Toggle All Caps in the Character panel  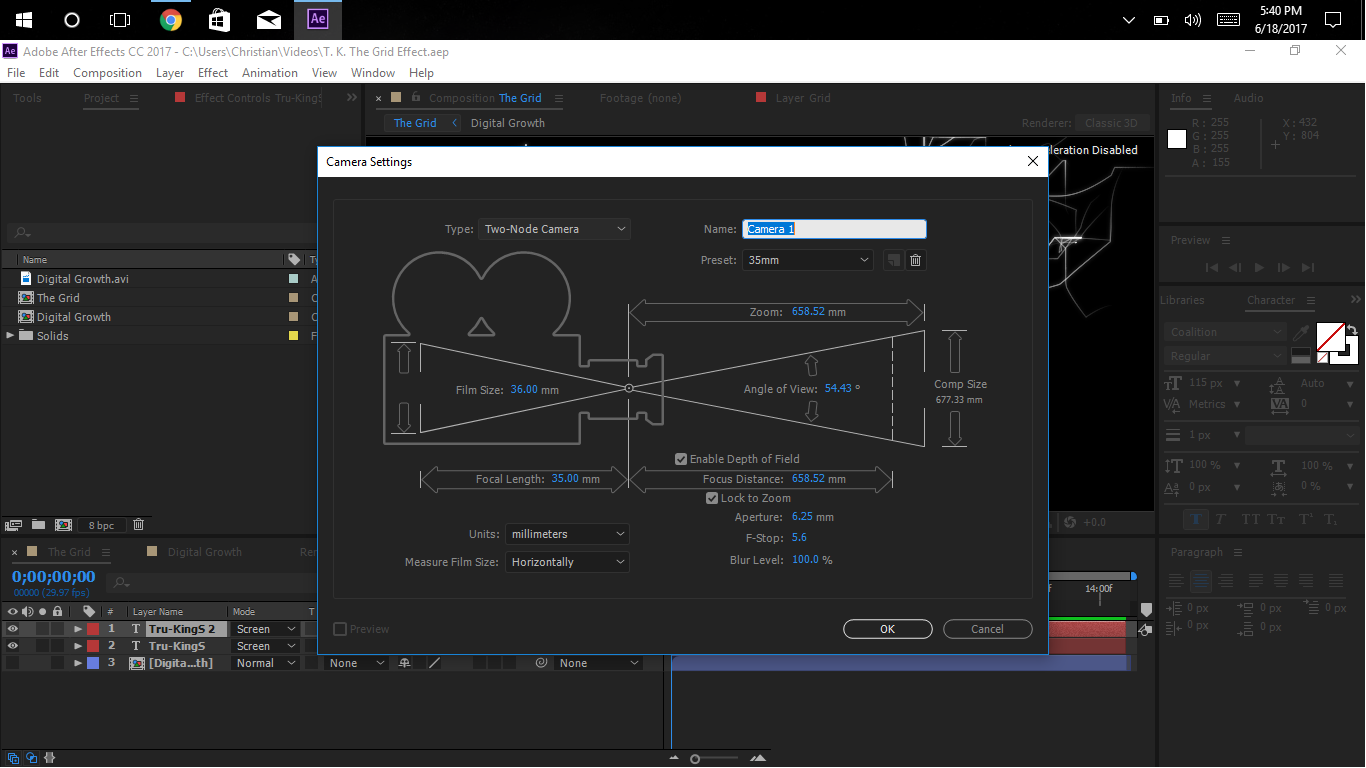(x=1250, y=520)
